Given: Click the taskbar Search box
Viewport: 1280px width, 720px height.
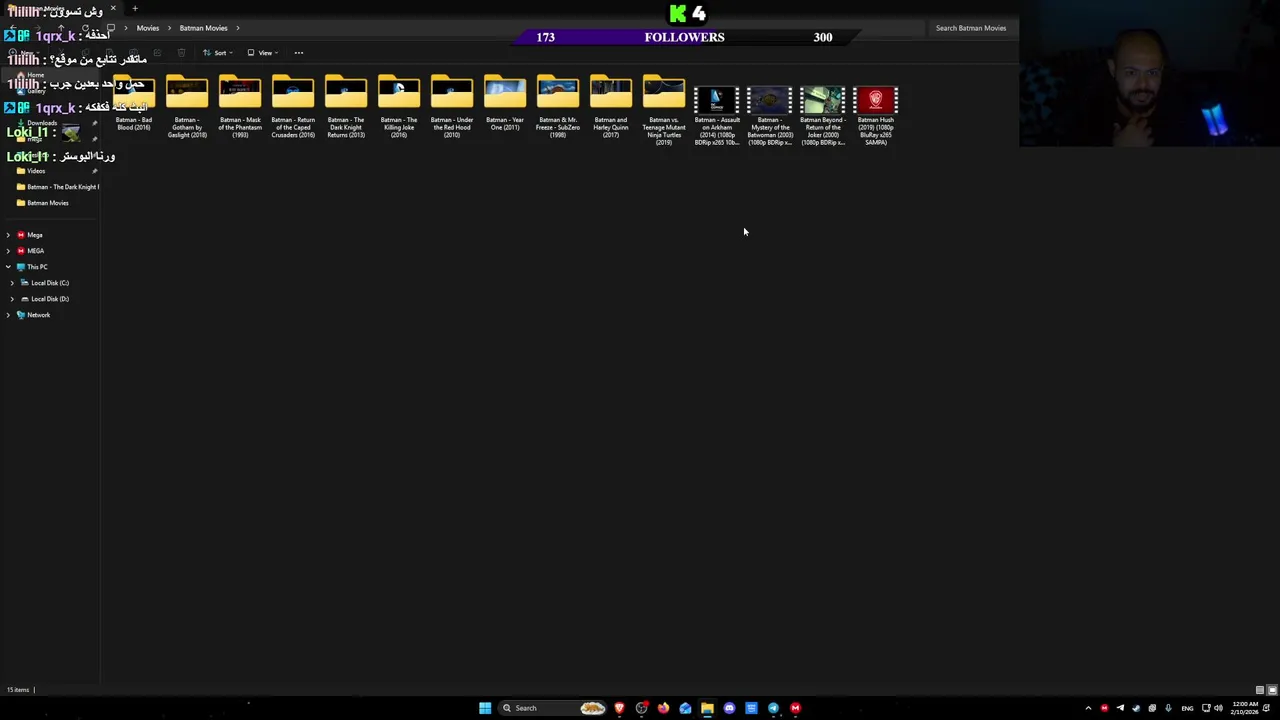Looking at the screenshot, I should [x=553, y=708].
